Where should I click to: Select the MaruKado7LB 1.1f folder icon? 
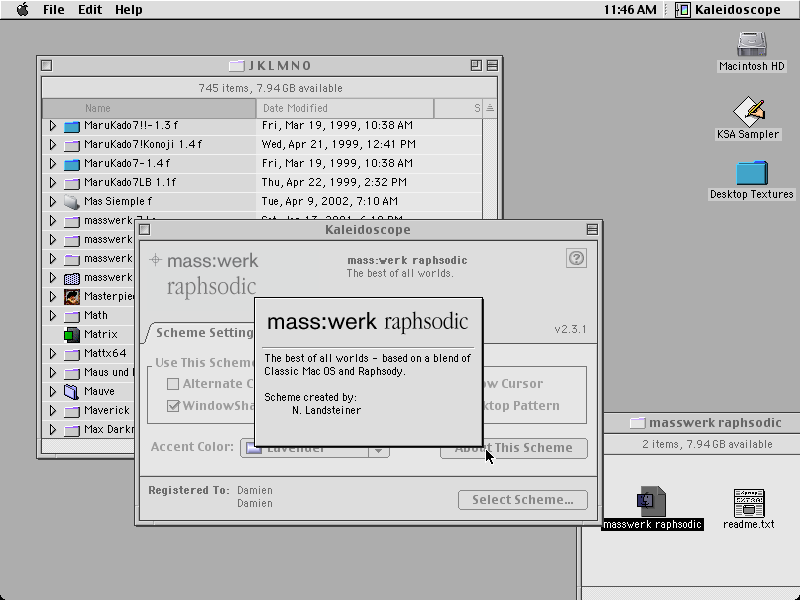[72, 183]
